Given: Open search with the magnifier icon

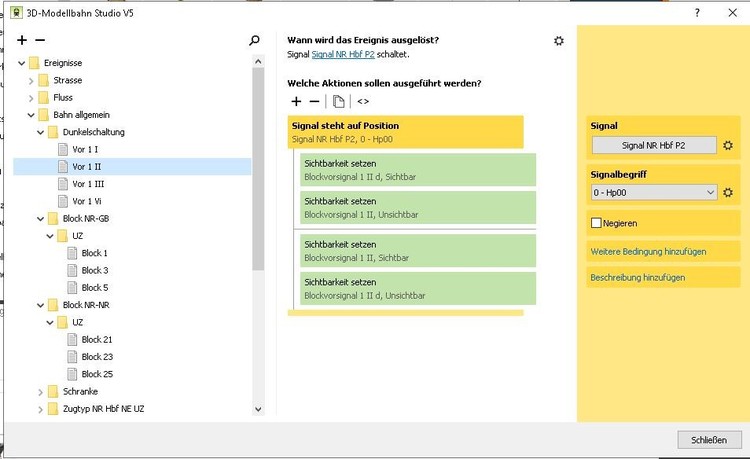Looking at the screenshot, I should (x=254, y=41).
